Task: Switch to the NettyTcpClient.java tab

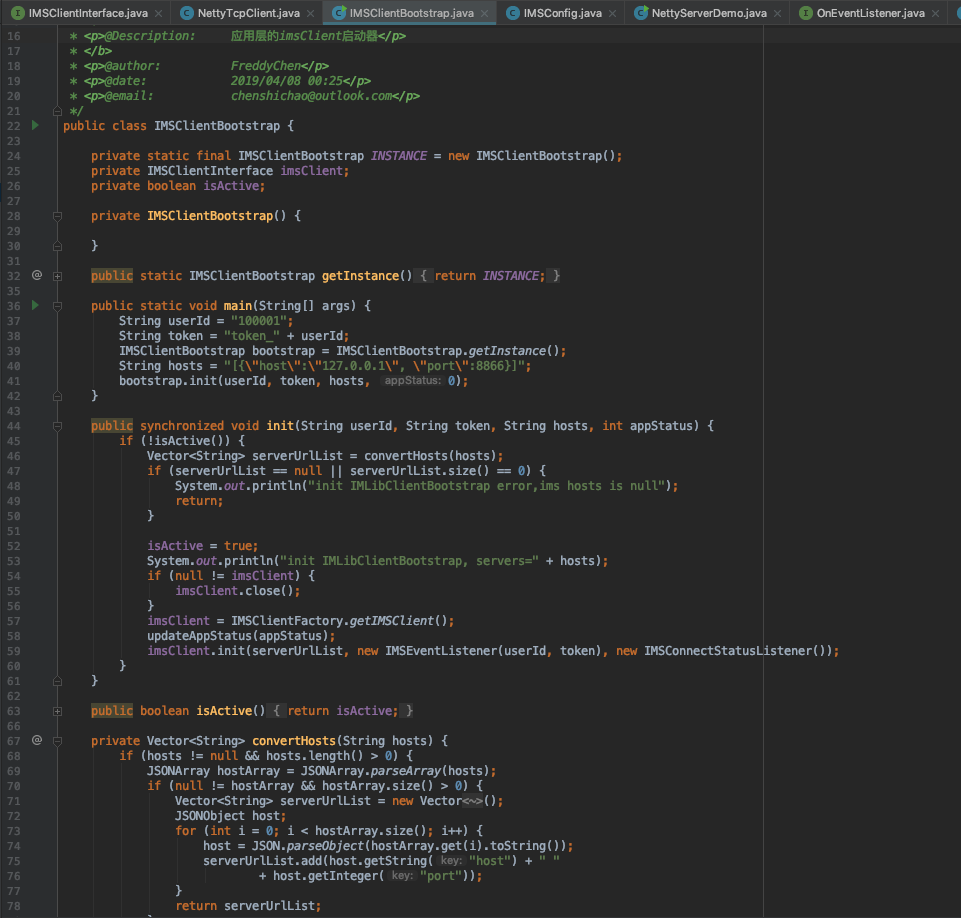Action: click(248, 13)
